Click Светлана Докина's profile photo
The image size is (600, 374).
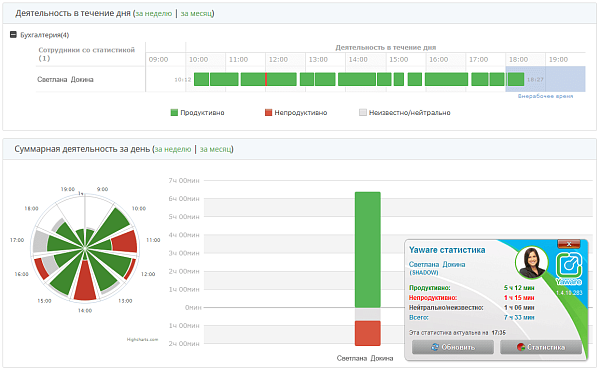(532, 263)
